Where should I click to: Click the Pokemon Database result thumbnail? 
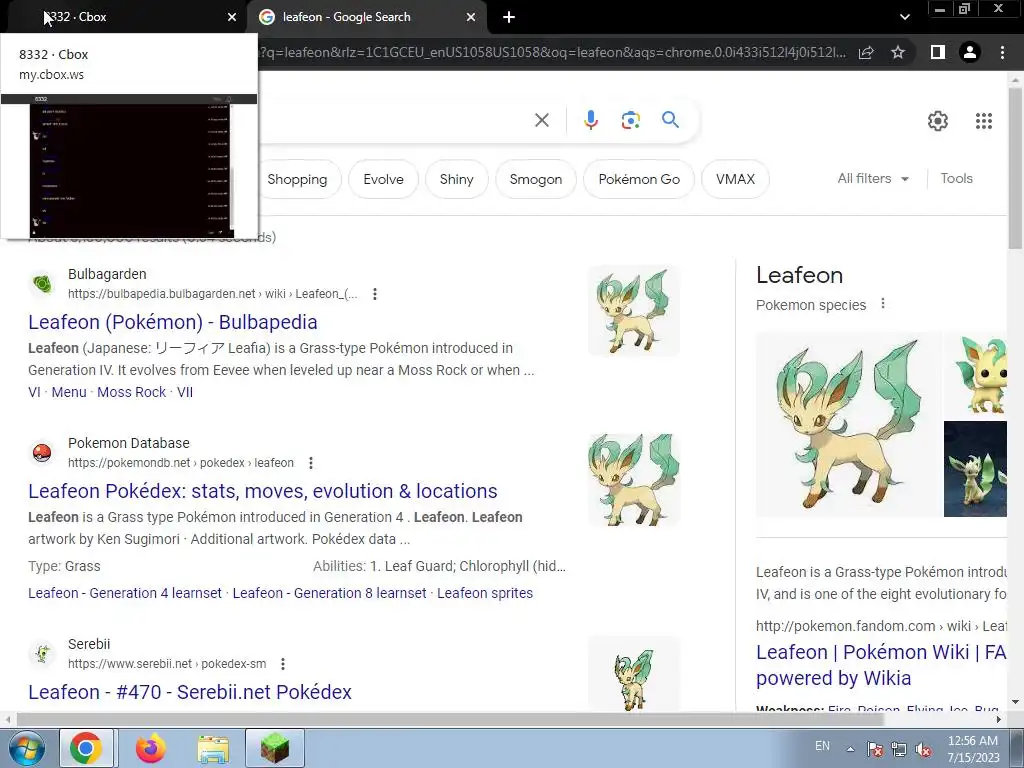[634, 480]
